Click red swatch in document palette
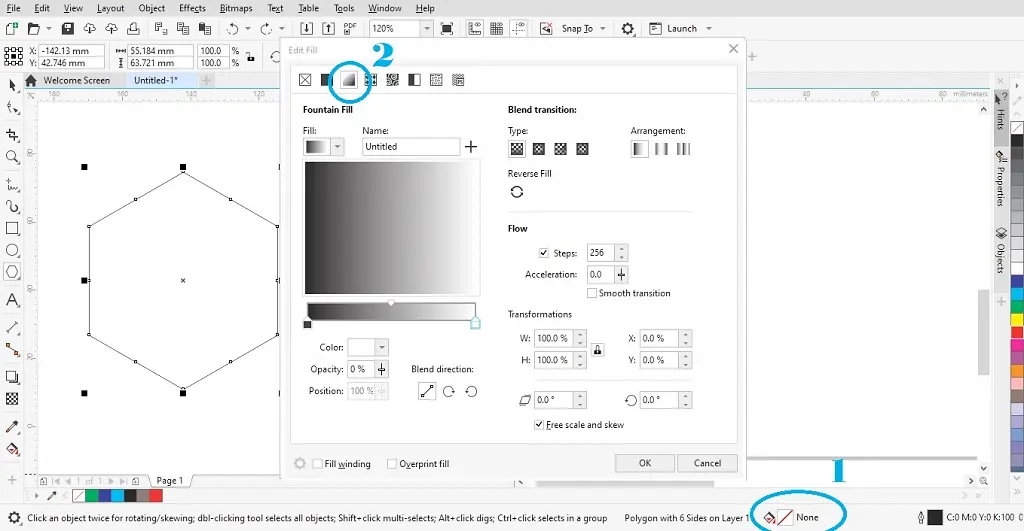The image size is (1024, 531). tap(155, 496)
